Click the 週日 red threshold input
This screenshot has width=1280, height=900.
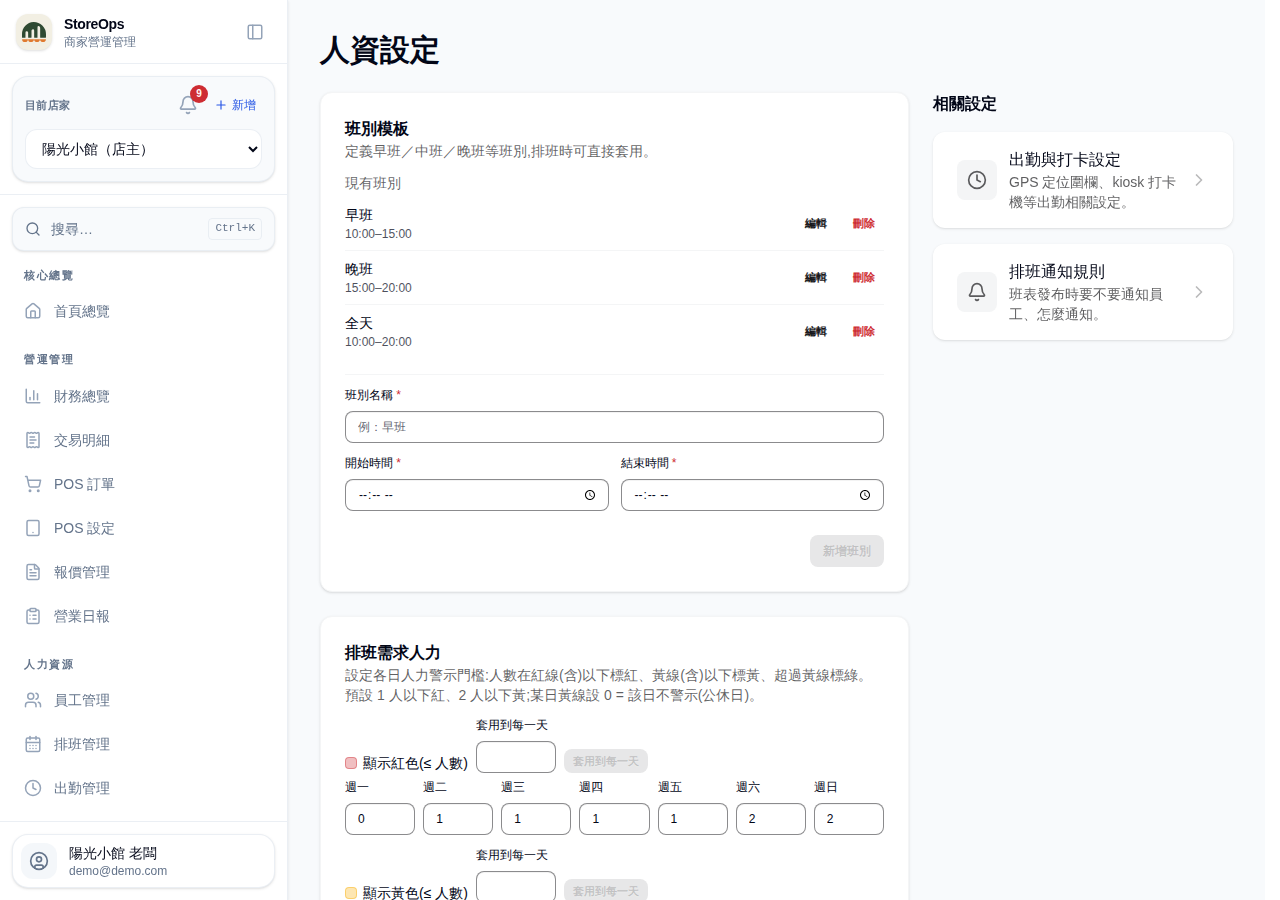[849, 819]
